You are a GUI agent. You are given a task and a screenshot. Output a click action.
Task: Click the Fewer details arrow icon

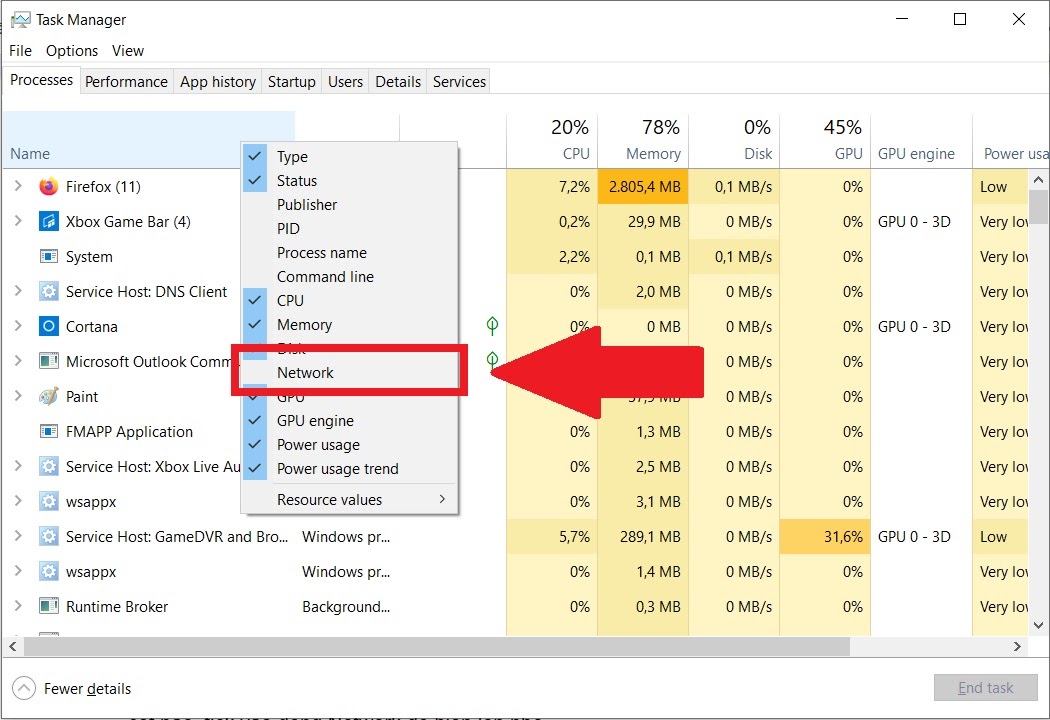[x=23, y=688]
